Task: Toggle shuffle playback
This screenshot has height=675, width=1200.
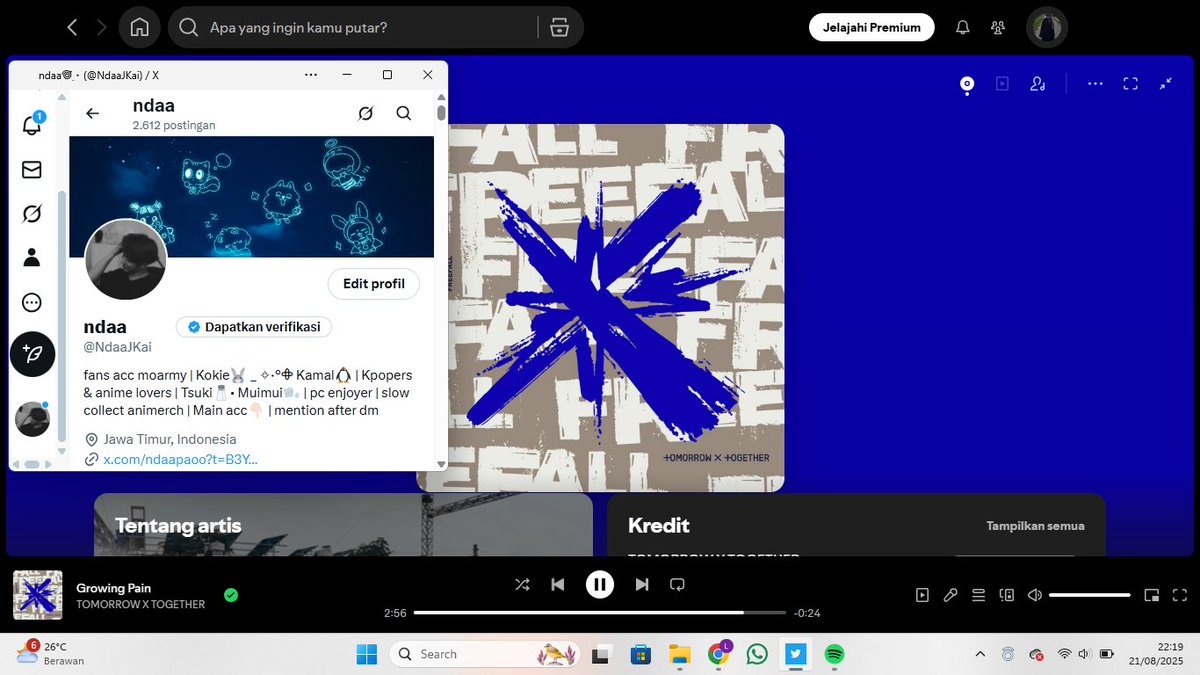Action: (522, 585)
